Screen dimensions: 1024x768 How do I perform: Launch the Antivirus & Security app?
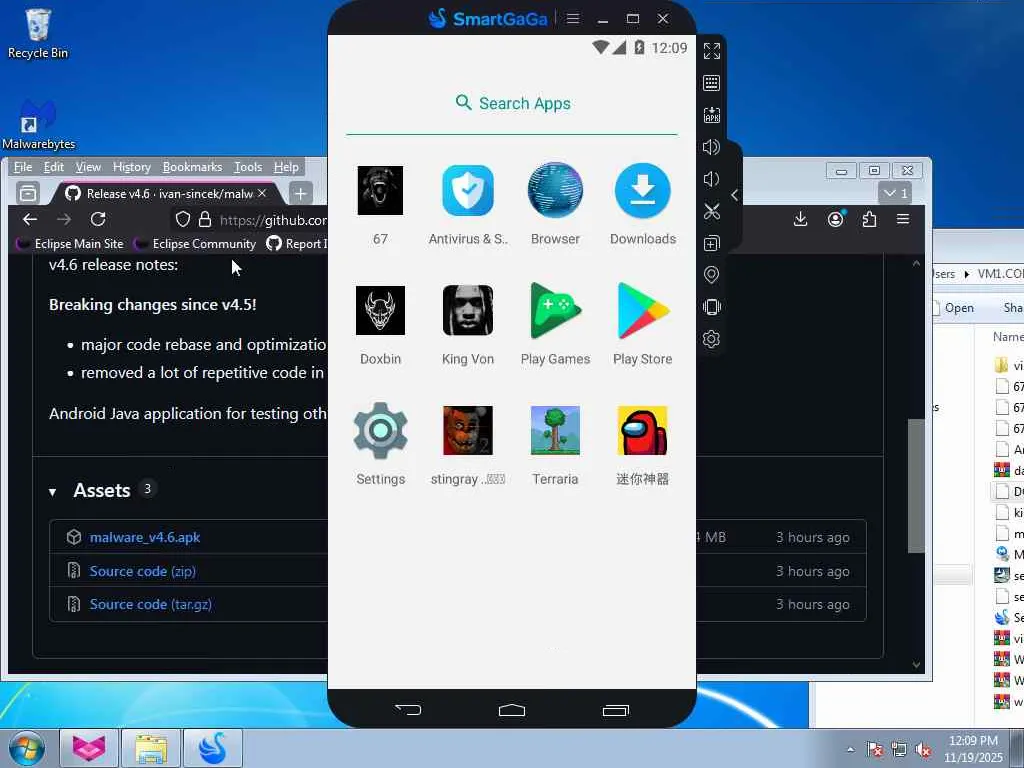coord(468,191)
